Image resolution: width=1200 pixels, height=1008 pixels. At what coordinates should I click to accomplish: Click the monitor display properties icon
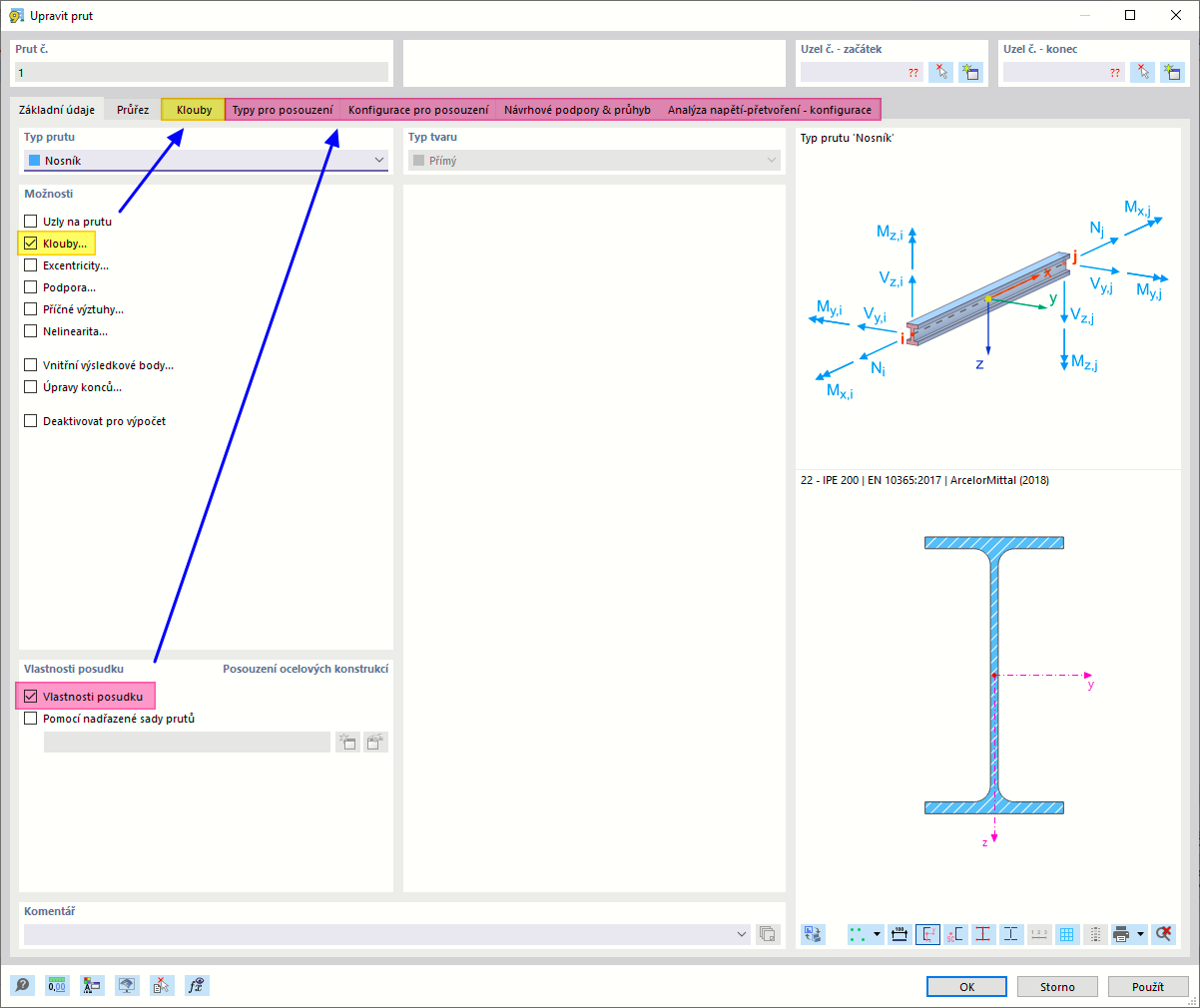point(127,986)
